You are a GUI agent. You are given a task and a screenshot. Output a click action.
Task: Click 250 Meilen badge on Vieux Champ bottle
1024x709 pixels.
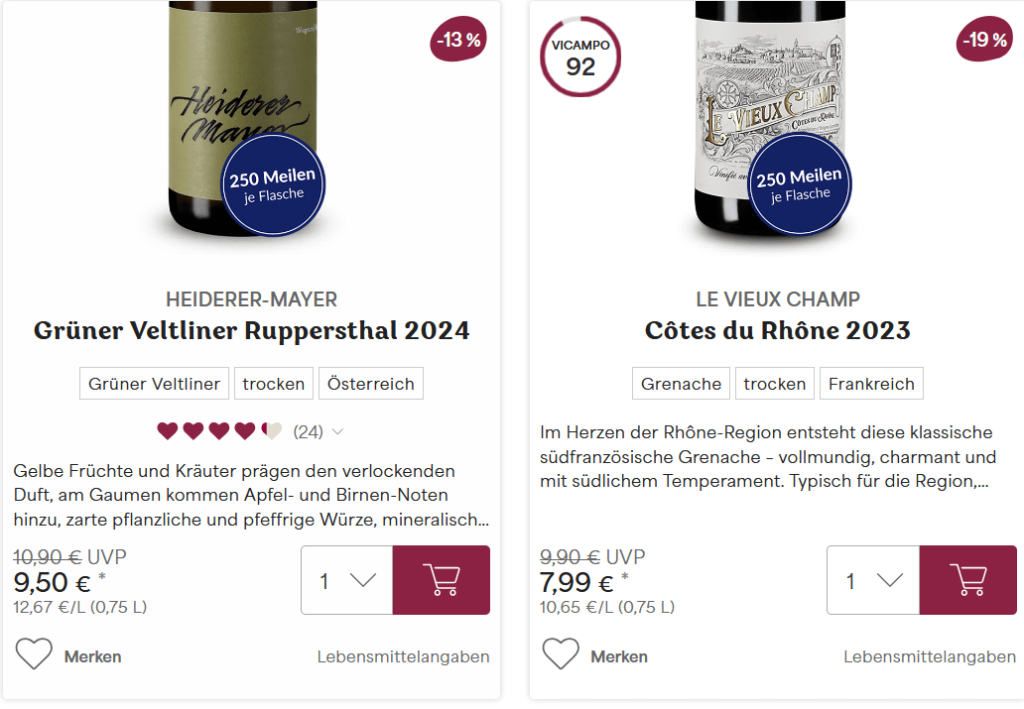[x=799, y=185]
